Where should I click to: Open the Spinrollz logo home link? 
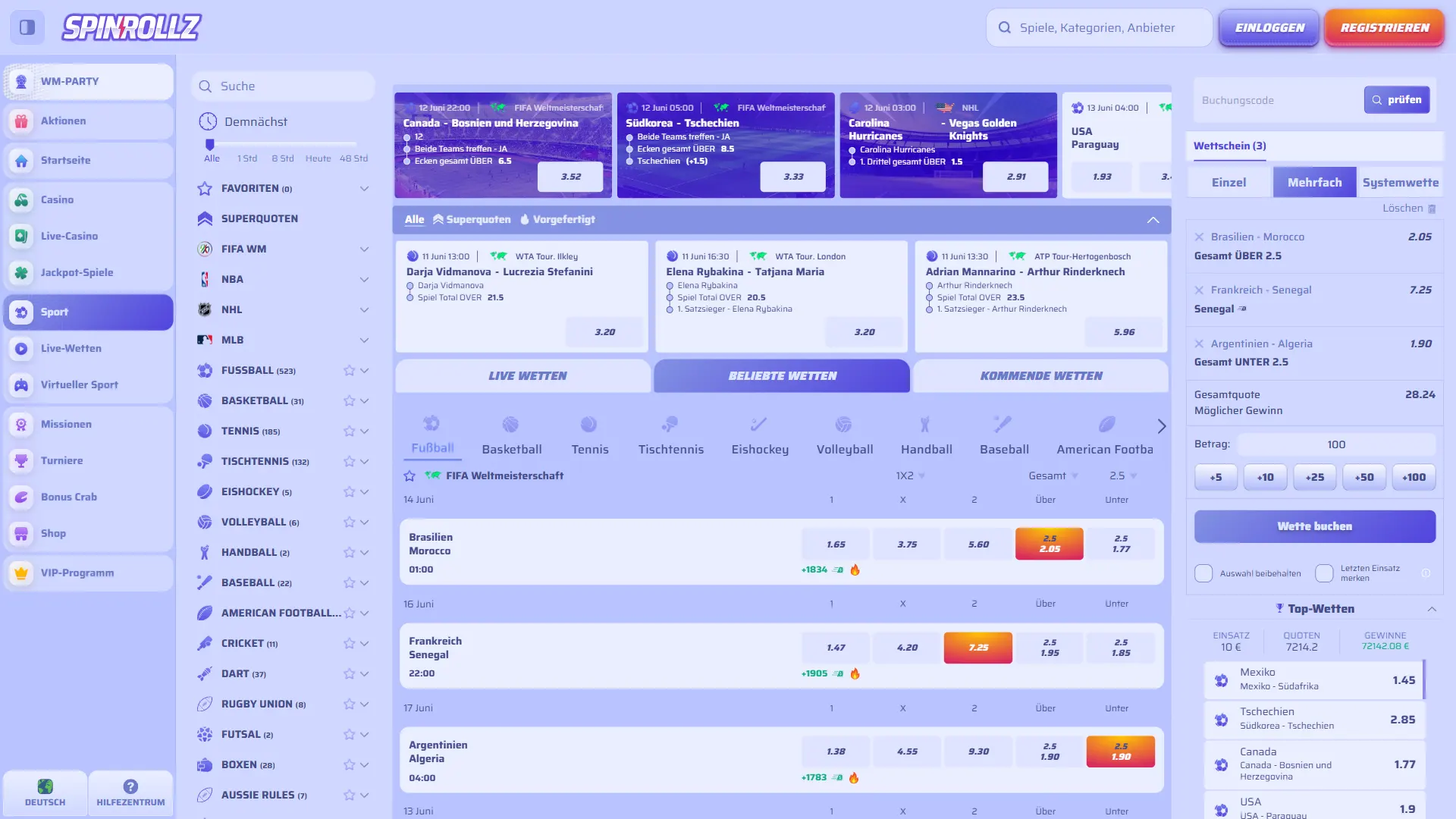131,27
